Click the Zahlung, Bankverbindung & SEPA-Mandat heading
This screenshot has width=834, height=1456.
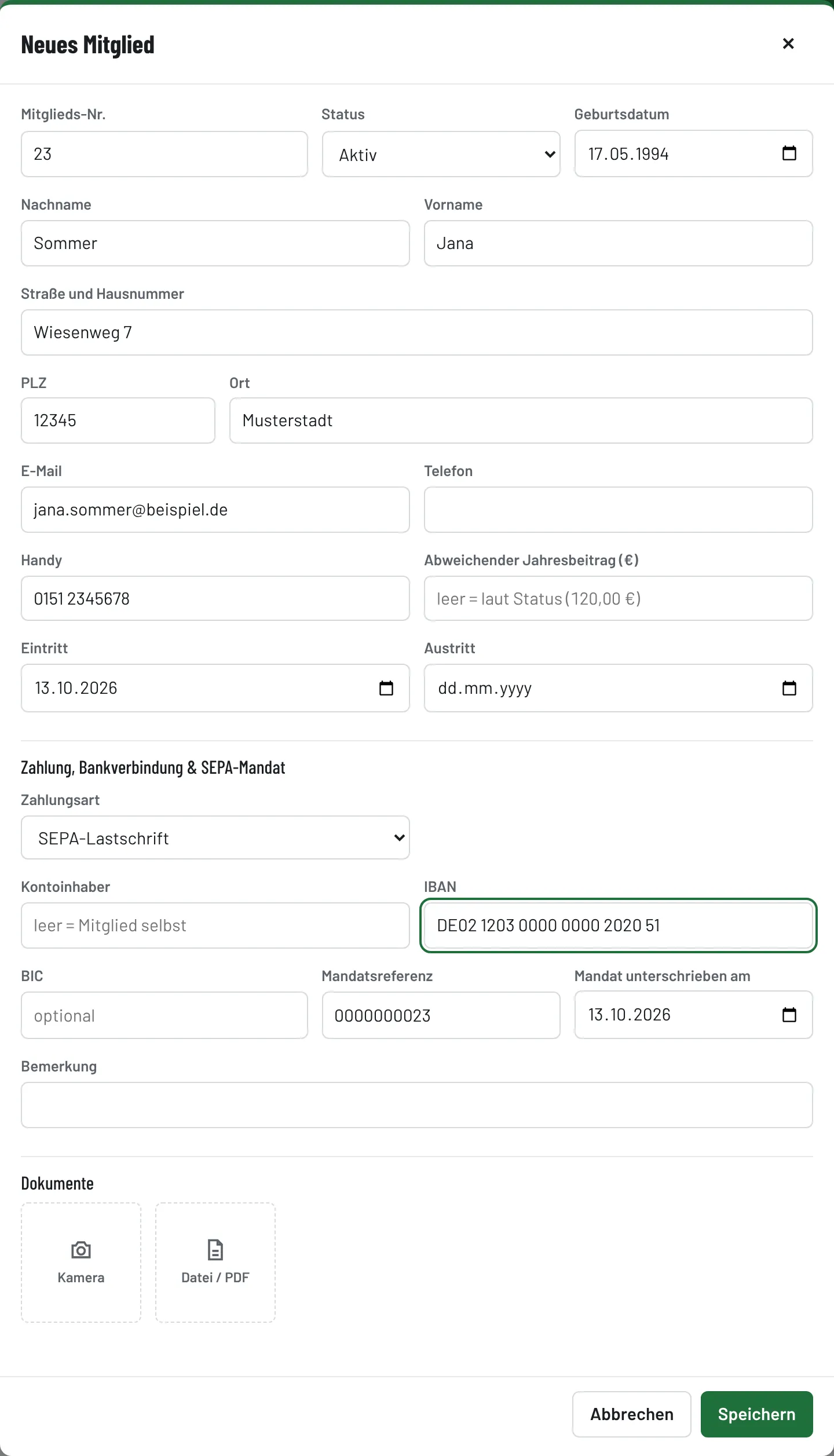[153, 767]
